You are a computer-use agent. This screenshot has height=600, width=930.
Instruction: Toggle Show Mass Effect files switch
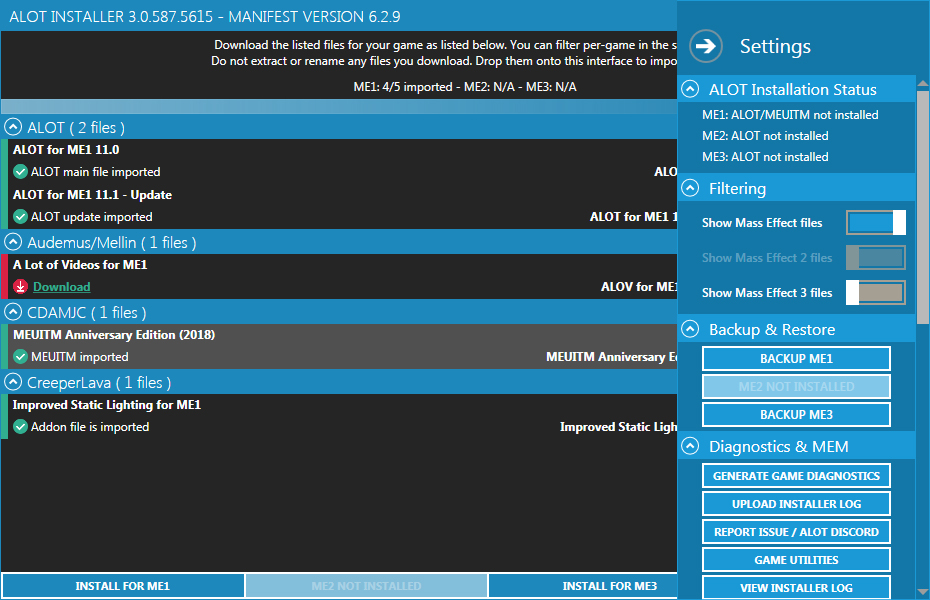876,223
